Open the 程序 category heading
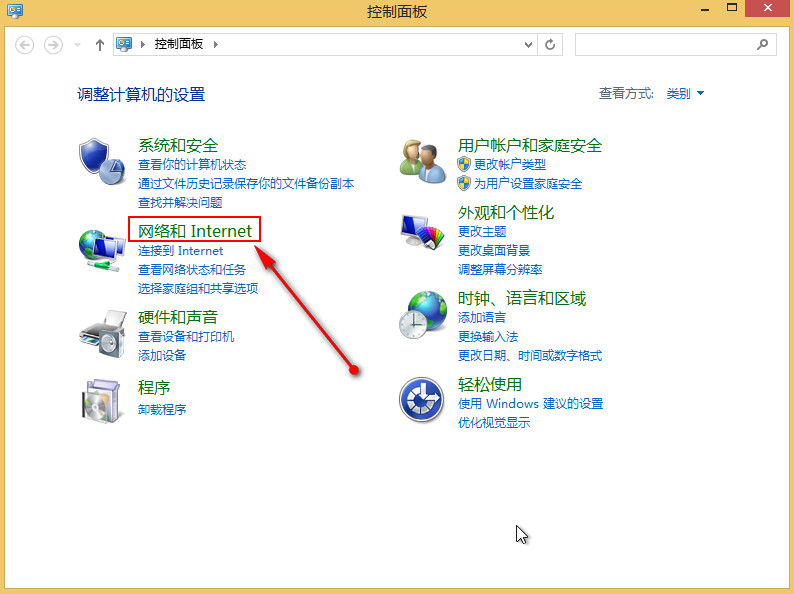Screen dimensions: 794x594 click(x=154, y=387)
